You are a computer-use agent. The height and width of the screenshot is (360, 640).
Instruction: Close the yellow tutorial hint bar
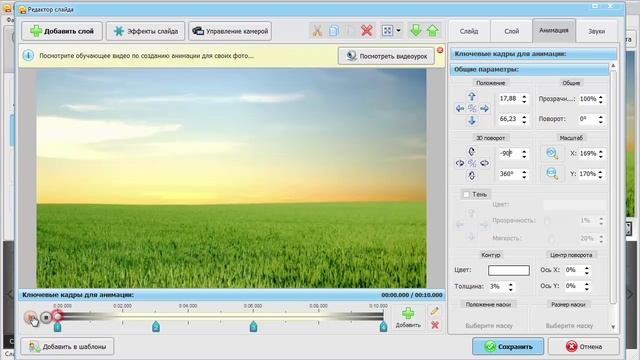click(440, 50)
